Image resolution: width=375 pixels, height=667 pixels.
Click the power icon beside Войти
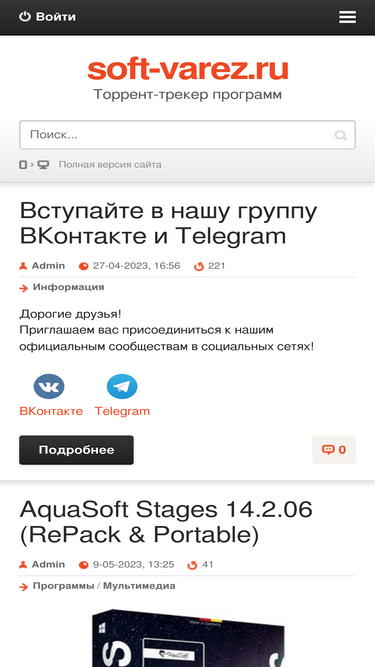click(25, 17)
